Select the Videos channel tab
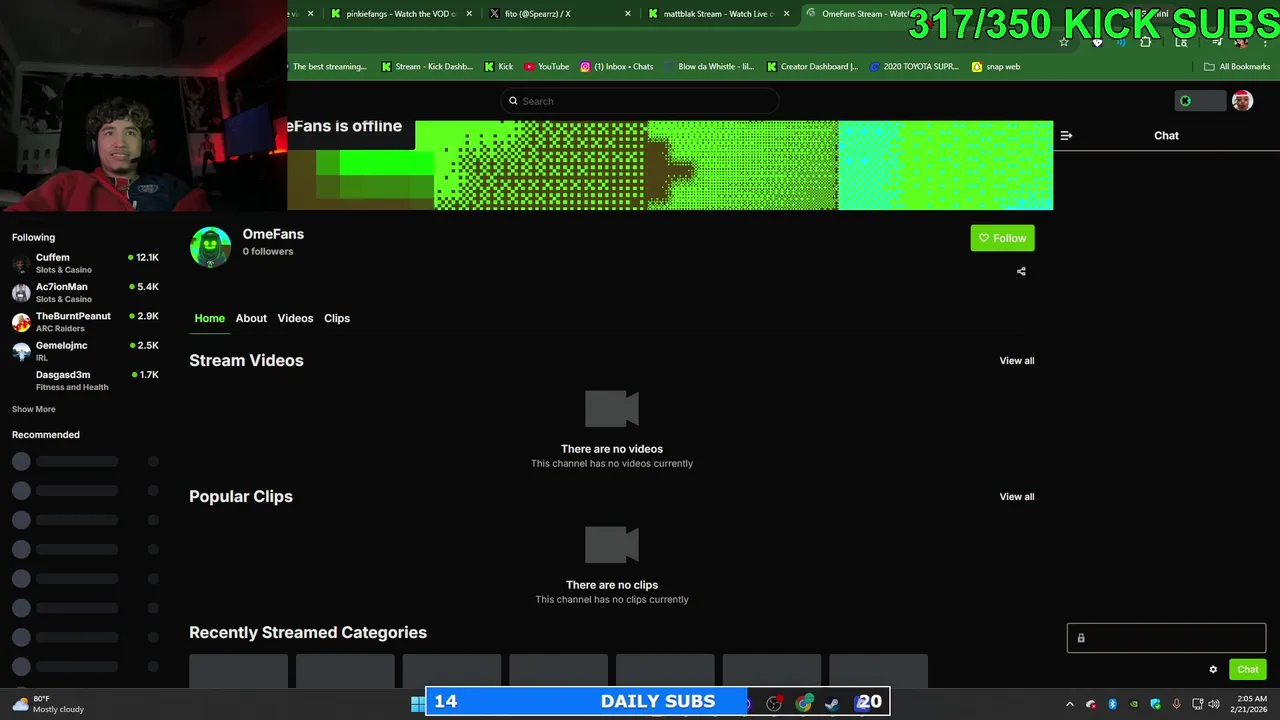 point(295,318)
